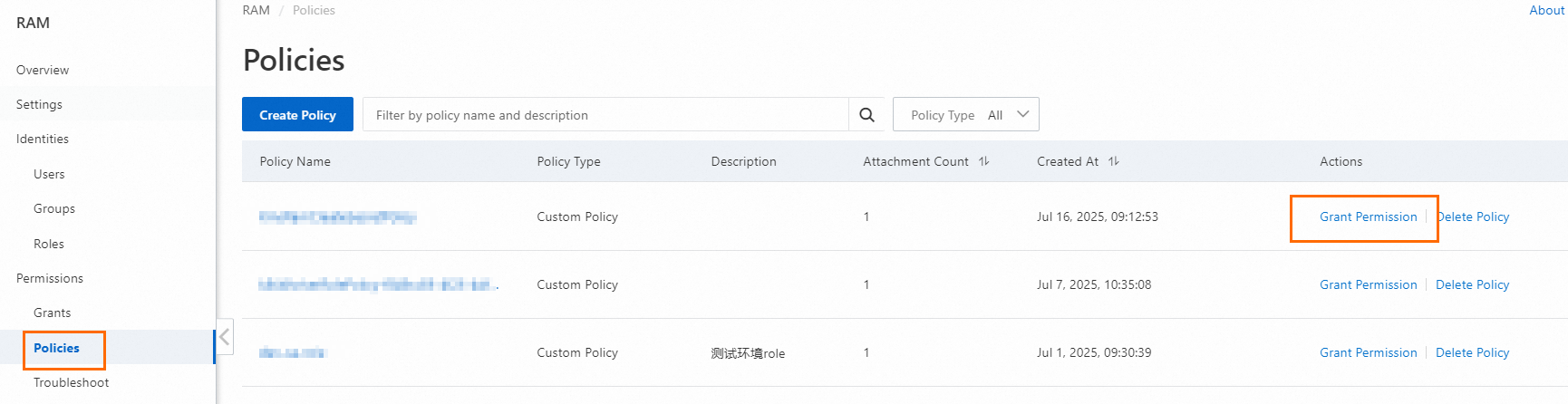Screen dimensions: 1568x404
Task: Open the Groups page
Action: coord(54,208)
